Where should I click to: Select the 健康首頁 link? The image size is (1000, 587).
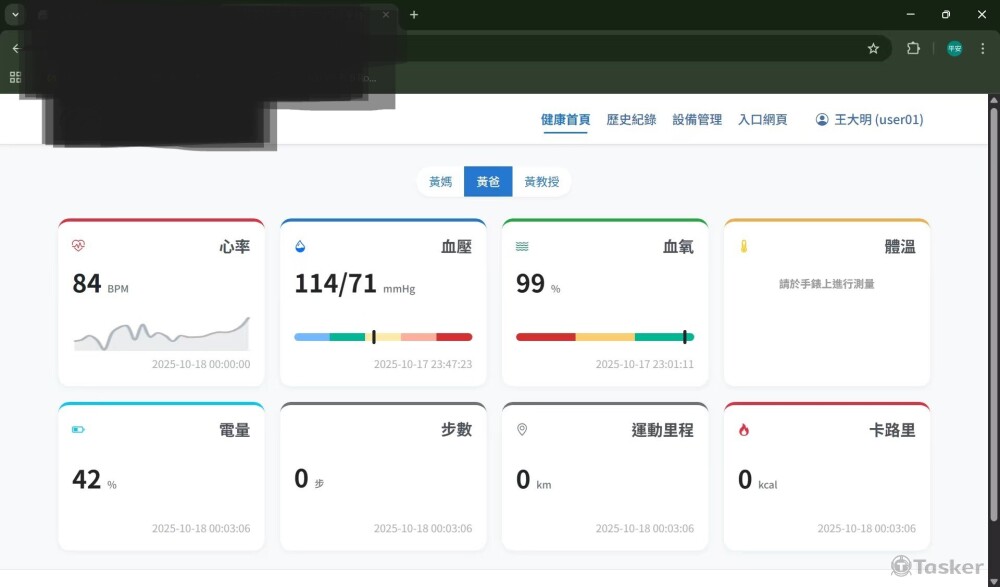pyautogui.click(x=564, y=117)
